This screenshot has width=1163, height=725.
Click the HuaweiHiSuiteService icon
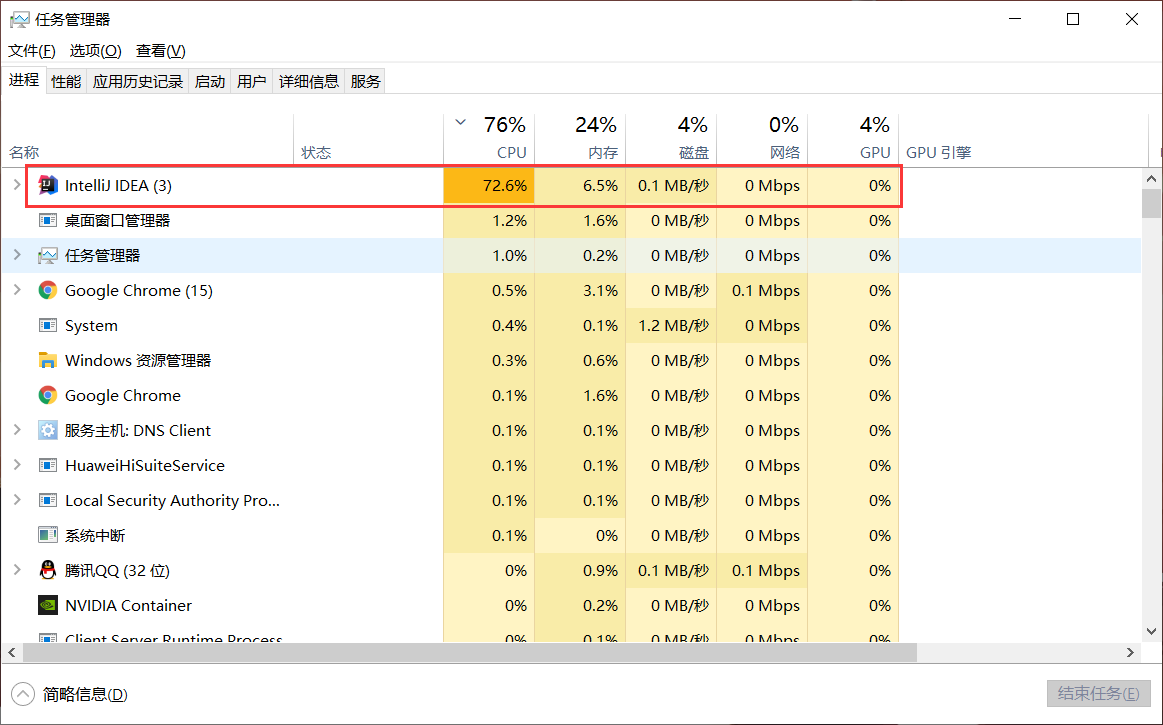coord(48,465)
